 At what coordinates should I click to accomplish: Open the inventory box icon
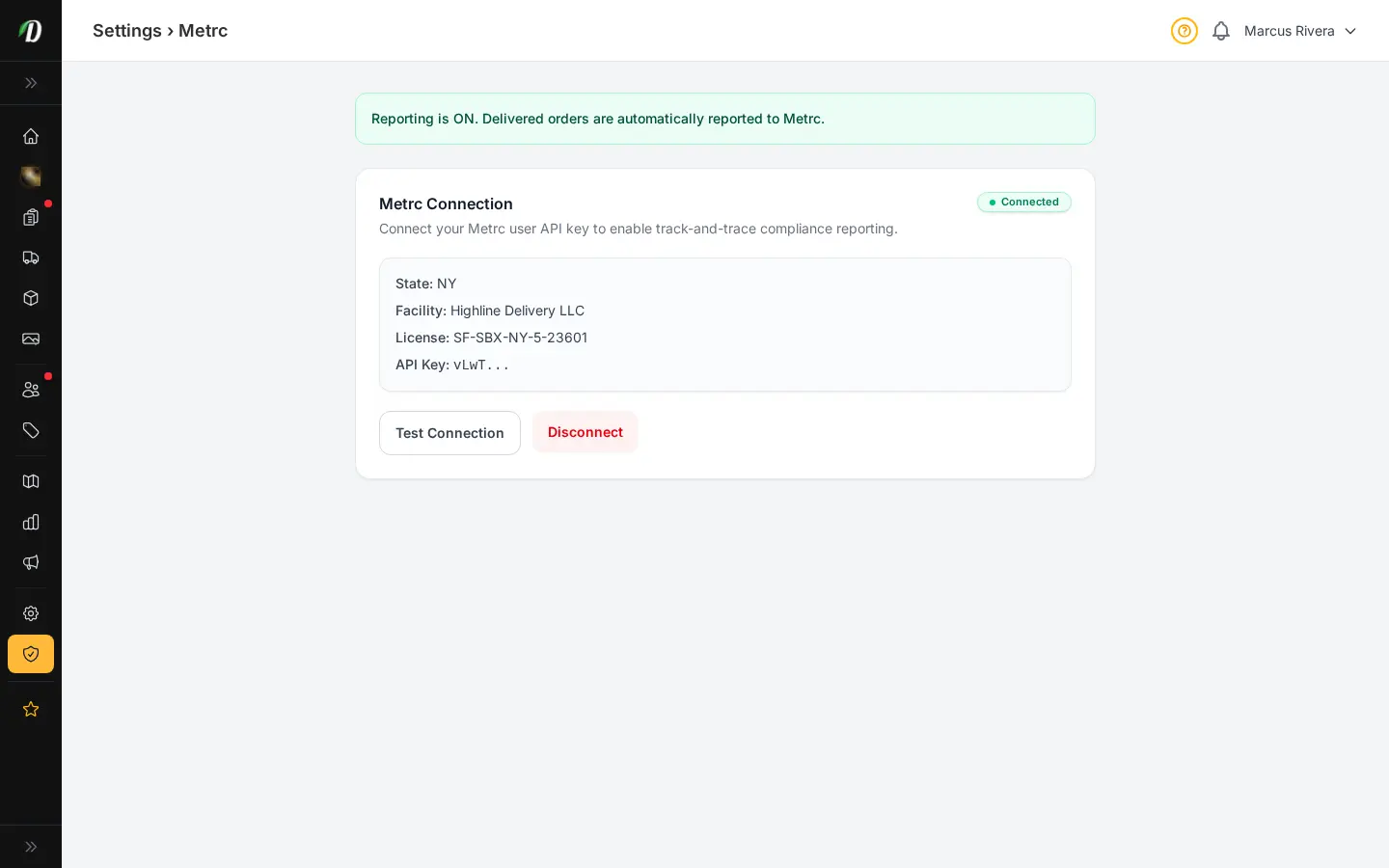tap(31, 298)
